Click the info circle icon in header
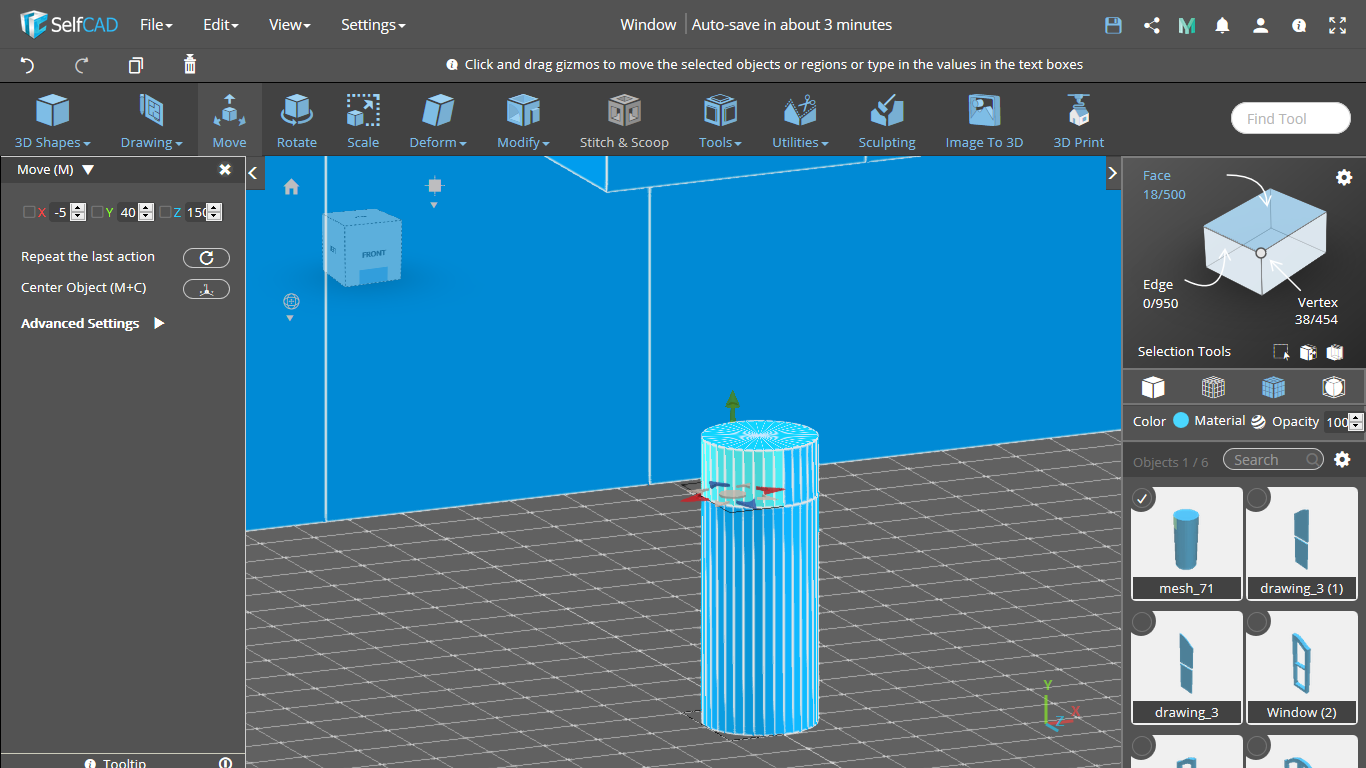 click(x=1299, y=26)
